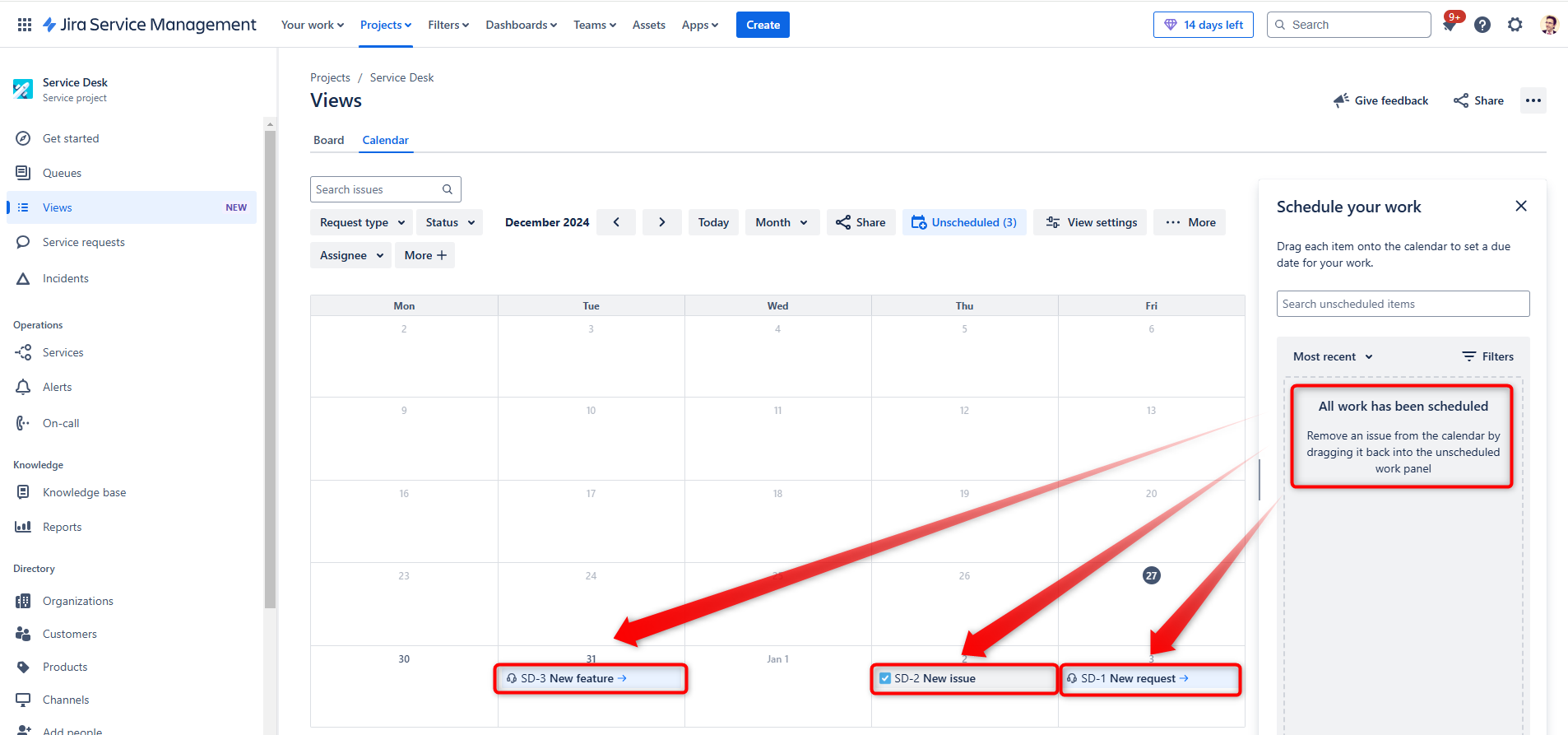Focus the Search unscheduled items field

pos(1403,304)
